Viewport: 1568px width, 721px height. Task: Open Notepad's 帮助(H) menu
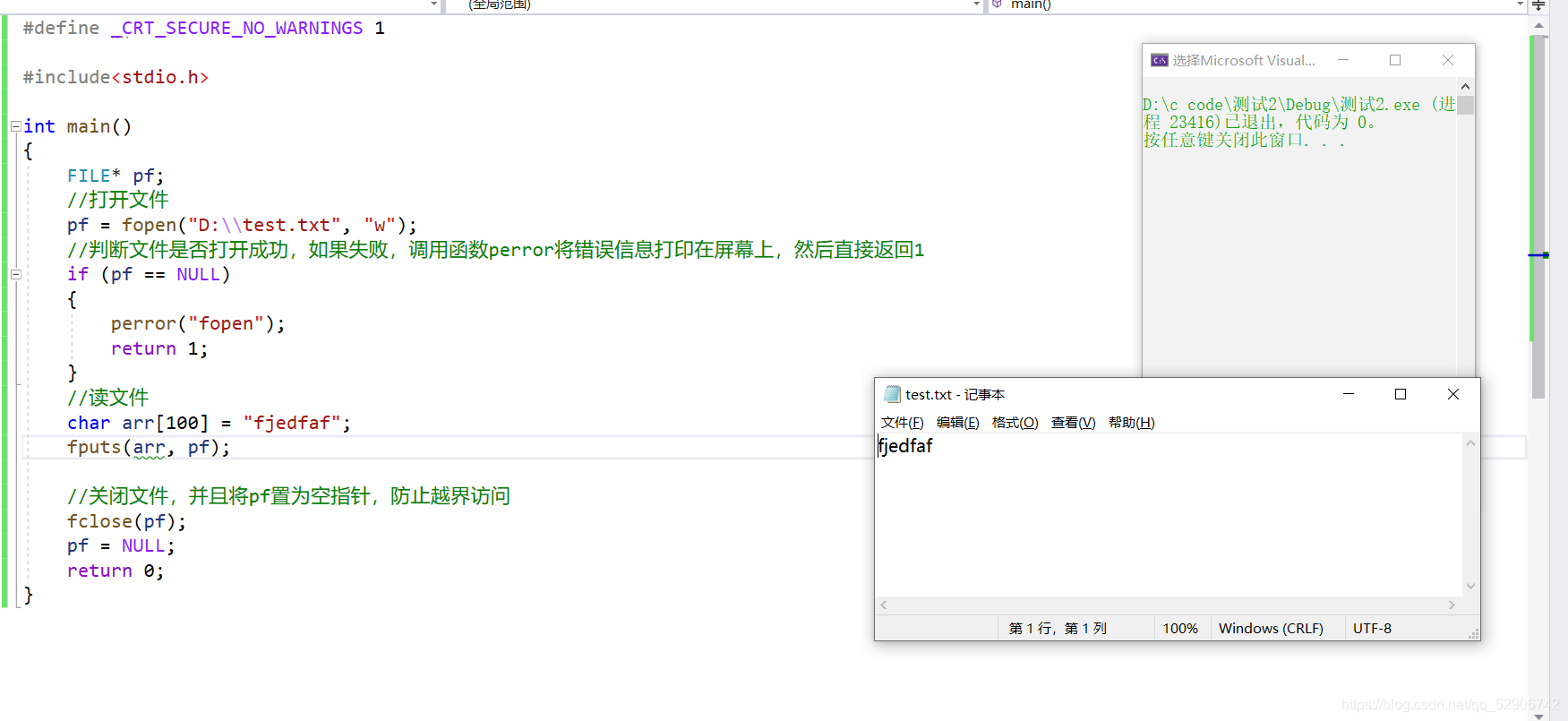[x=1132, y=423]
